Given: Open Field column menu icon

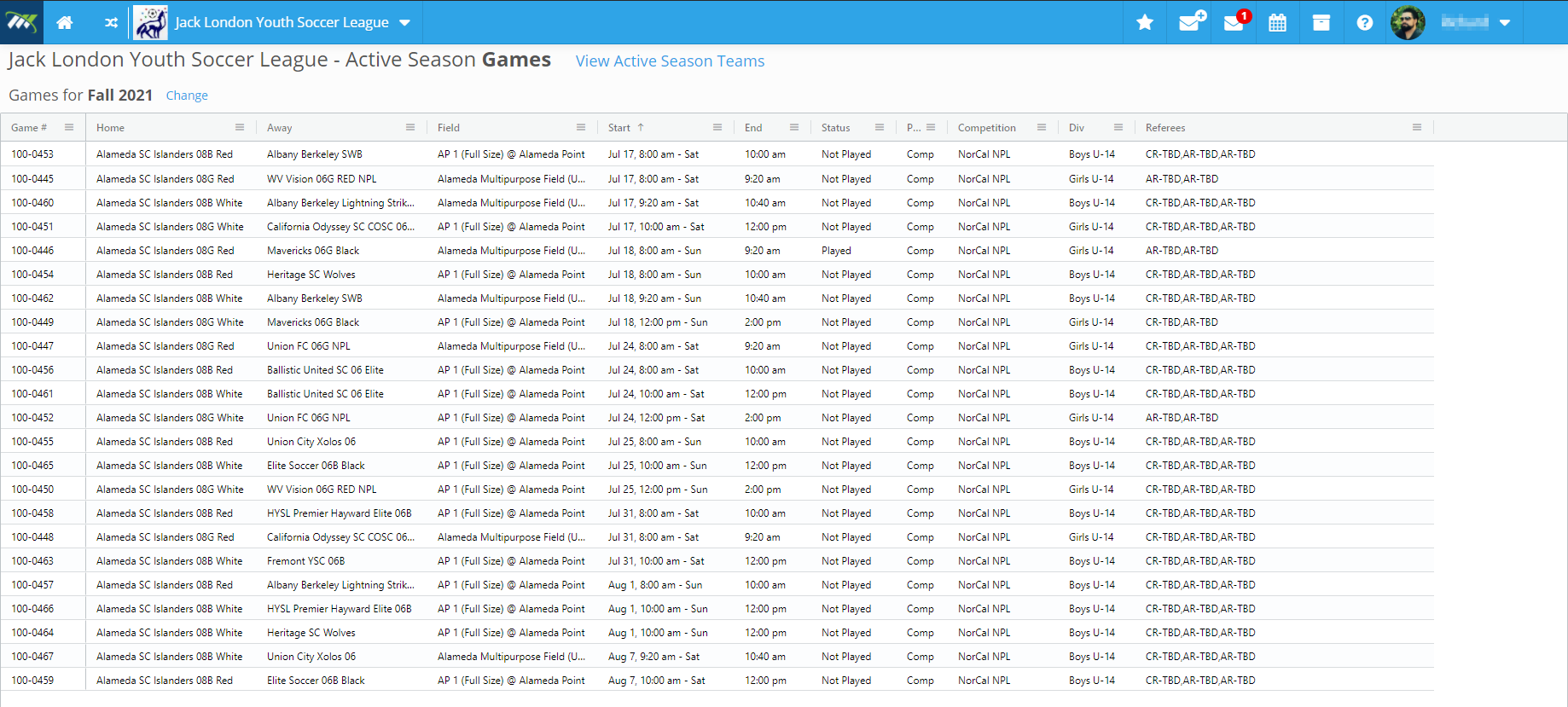Looking at the screenshot, I should click(581, 127).
